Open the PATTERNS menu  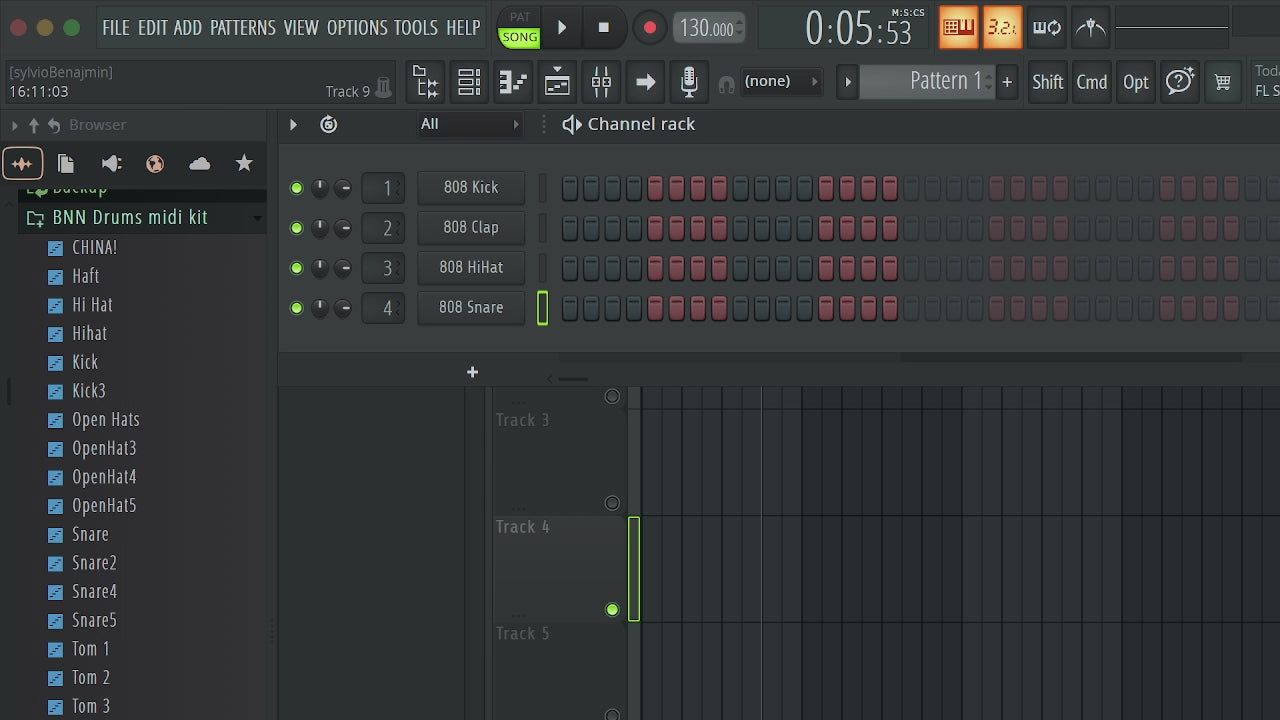243,27
